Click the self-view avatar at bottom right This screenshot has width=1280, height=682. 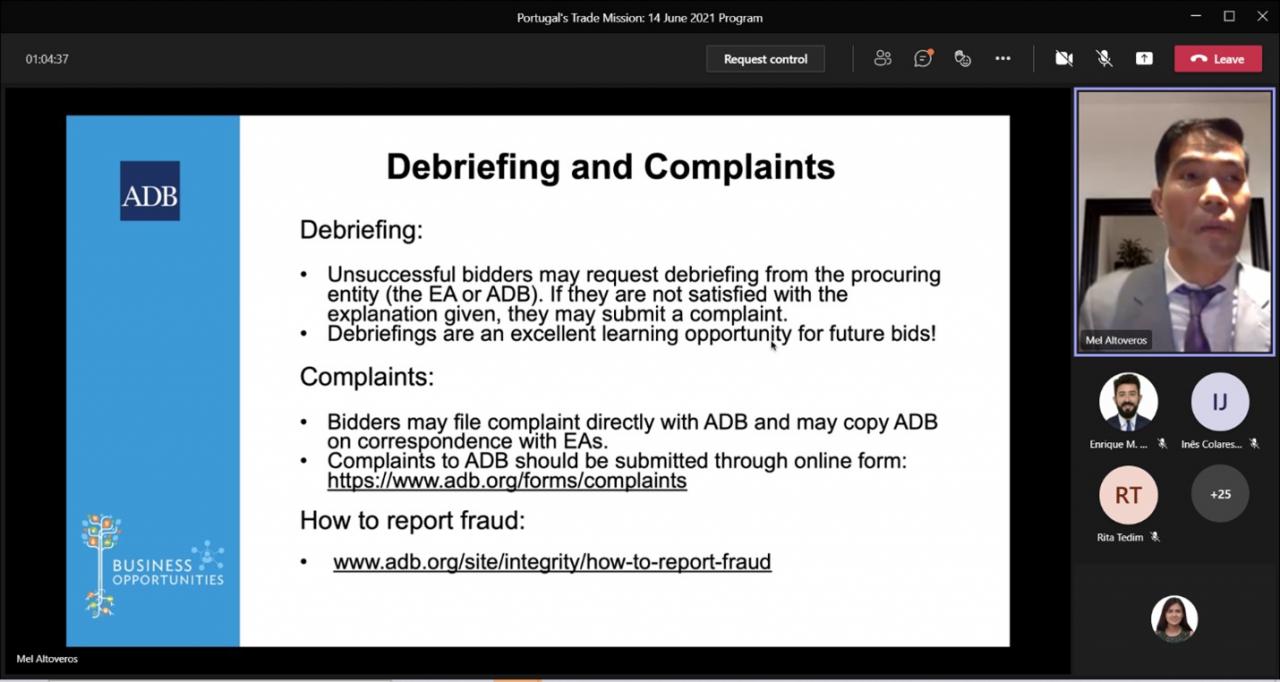click(x=1174, y=619)
